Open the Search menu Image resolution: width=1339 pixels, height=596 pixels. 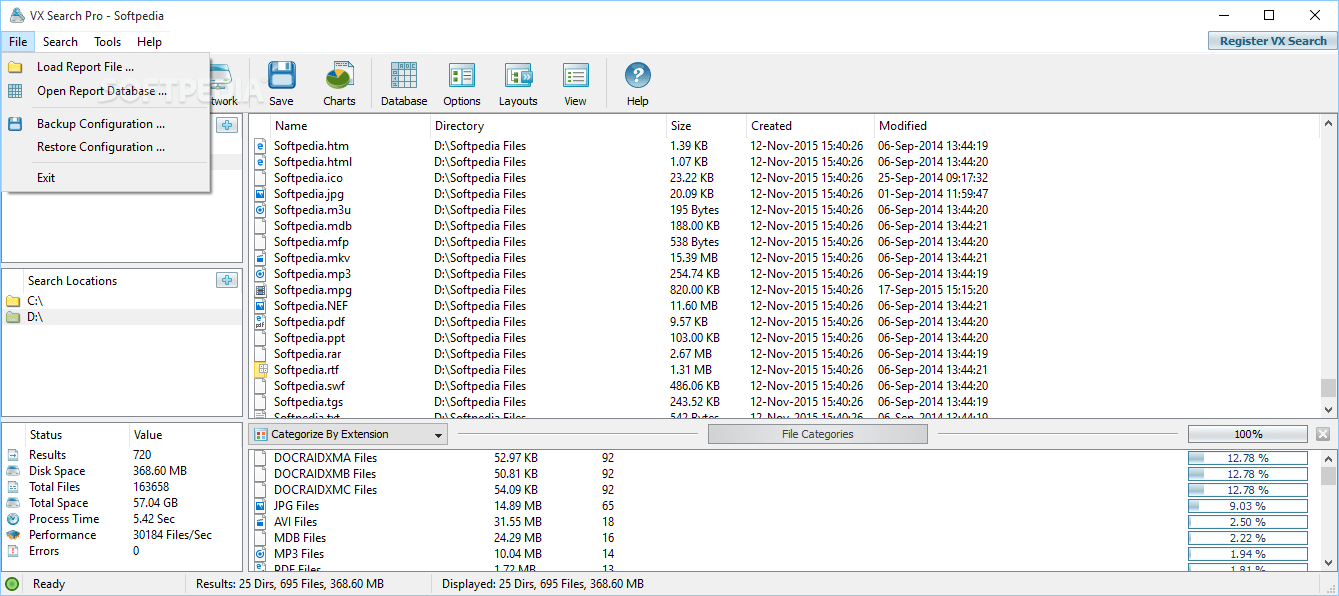pyautogui.click(x=60, y=42)
